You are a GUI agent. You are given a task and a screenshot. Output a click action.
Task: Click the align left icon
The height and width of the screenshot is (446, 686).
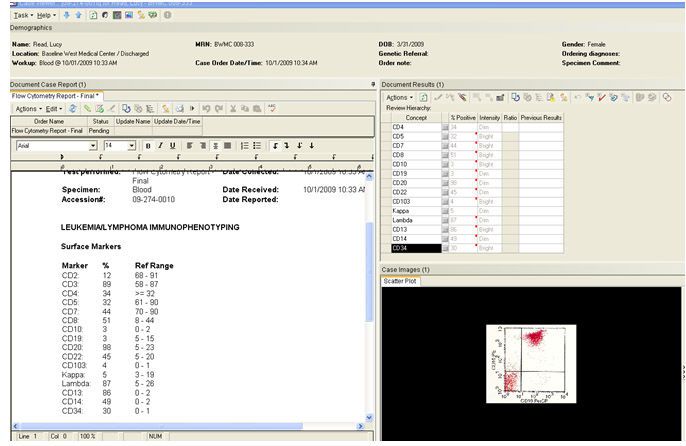pyautogui.click(x=188, y=146)
